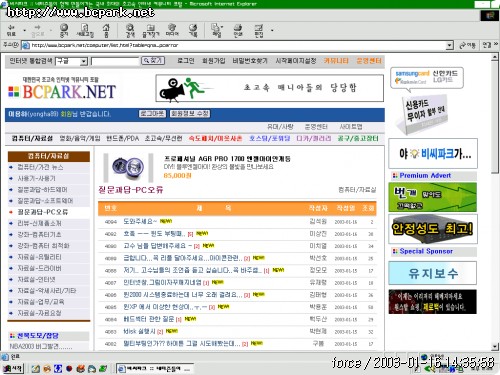Select the blue 호스팅/포워딩 navigation tab

pos(270,138)
